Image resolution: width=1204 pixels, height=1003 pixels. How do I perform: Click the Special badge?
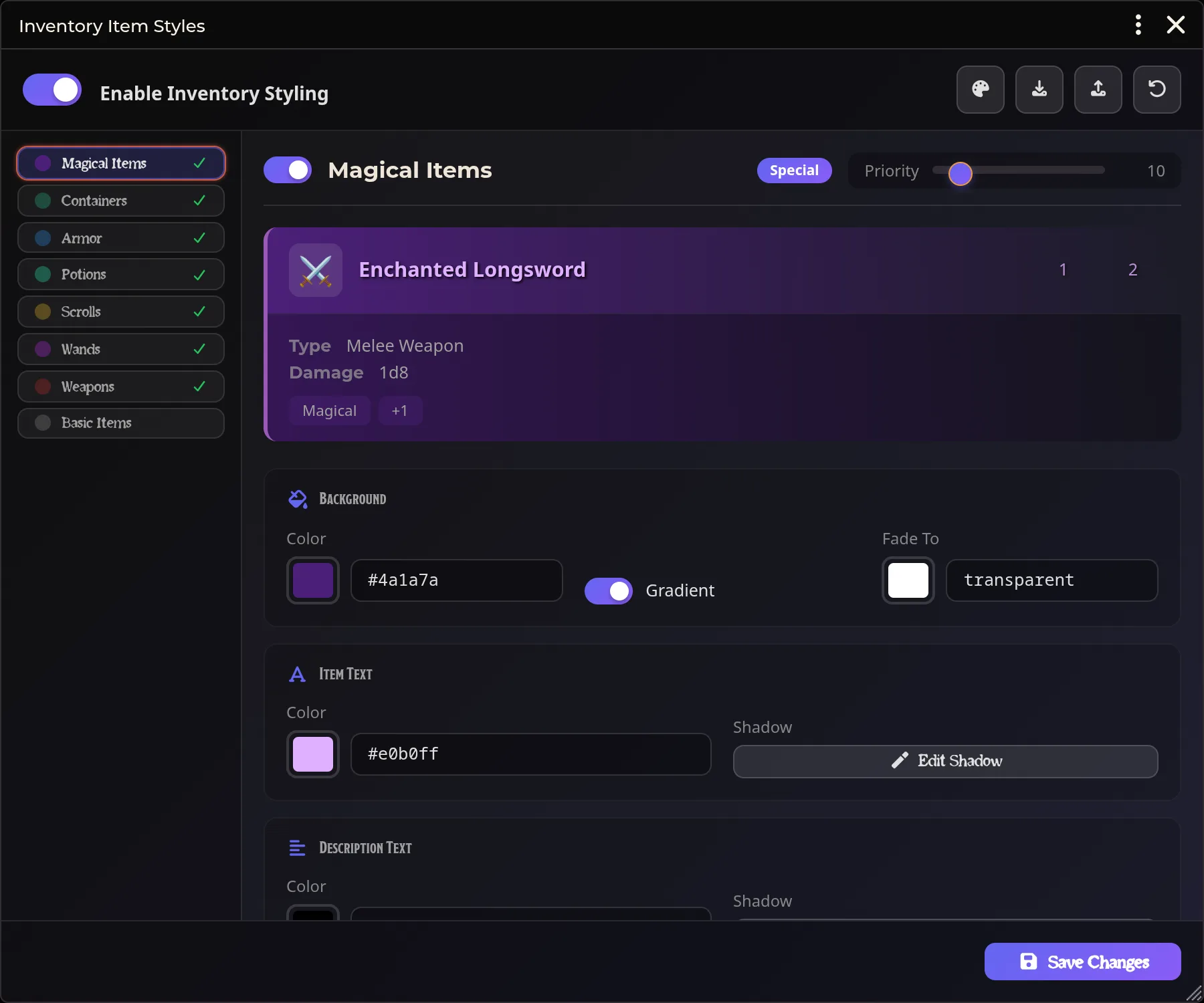click(x=794, y=171)
